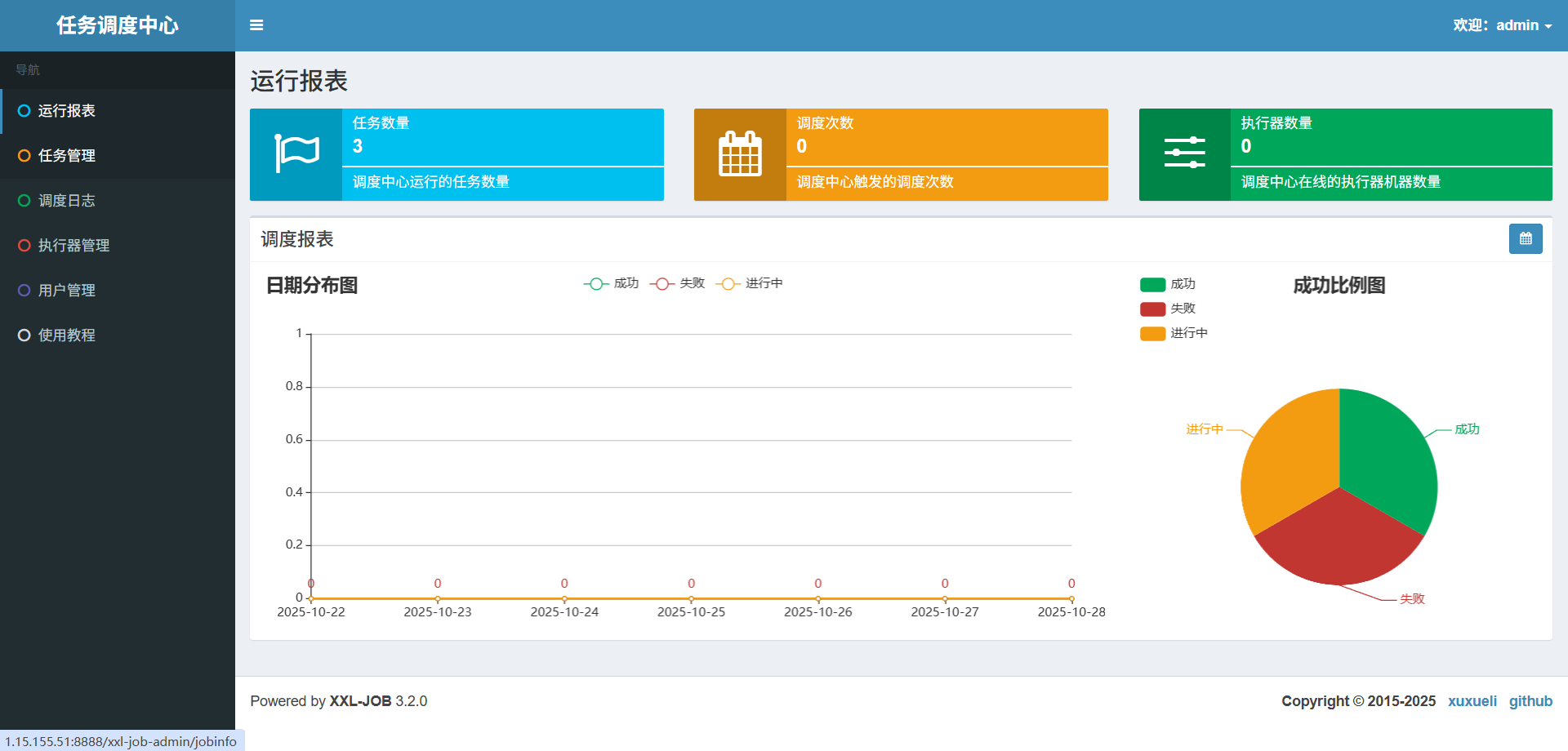Open 使用教程 from the sidebar
Image resolution: width=1568 pixels, height=751 pixels.
[x=118, y=336]
